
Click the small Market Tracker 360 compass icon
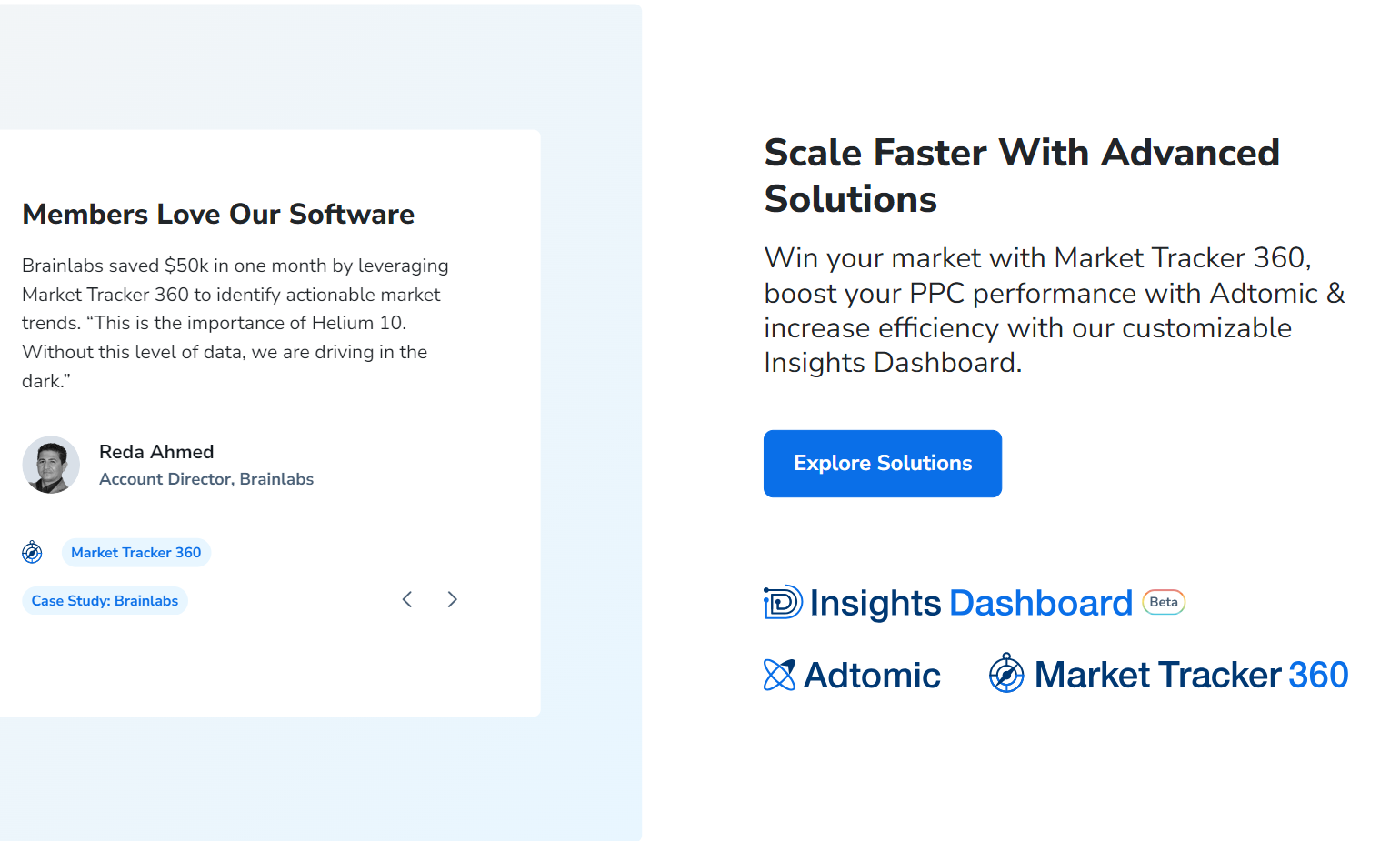(x=32, y=552)
